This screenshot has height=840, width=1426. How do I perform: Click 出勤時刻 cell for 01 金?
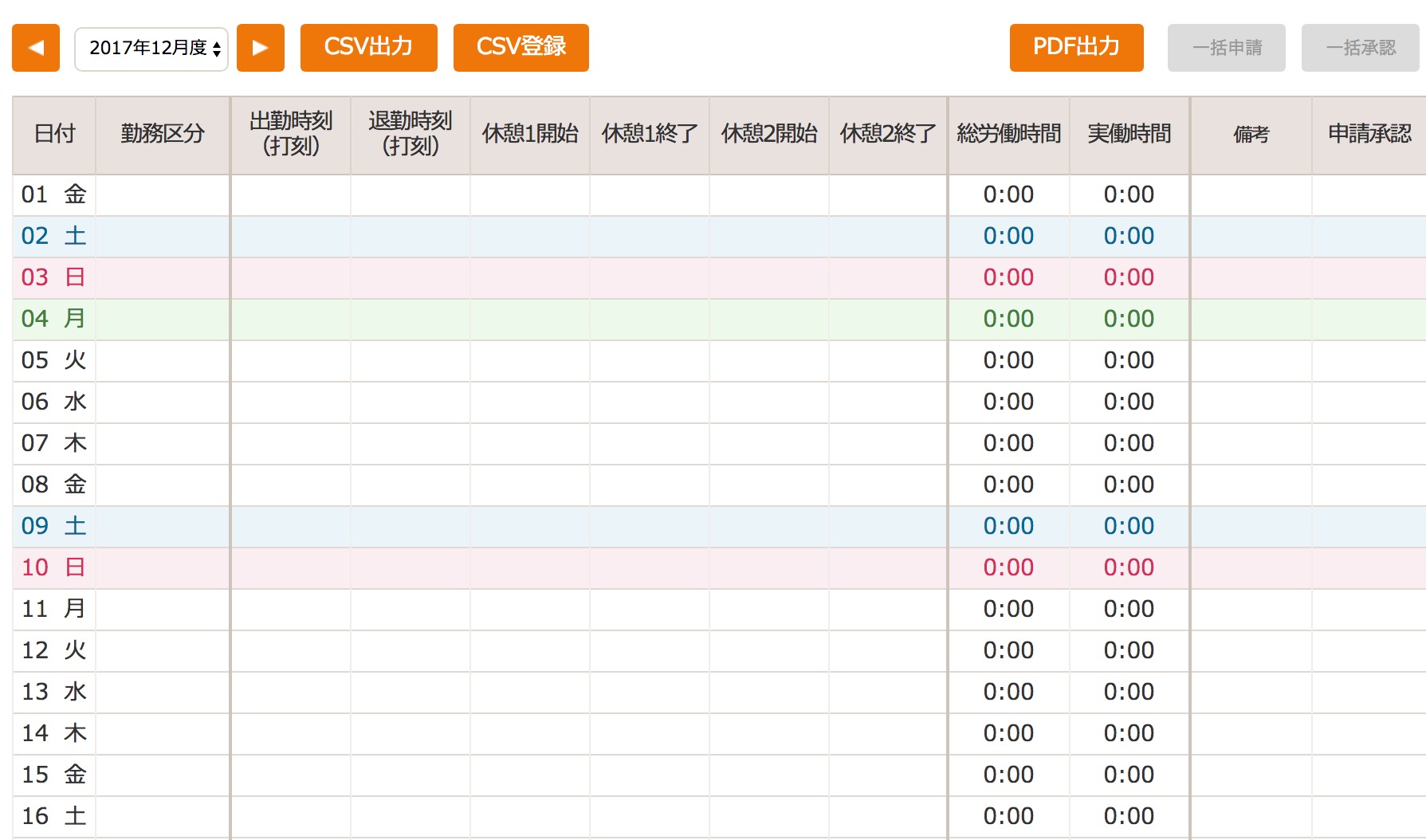pyautogui.click(x=291, y=195)
